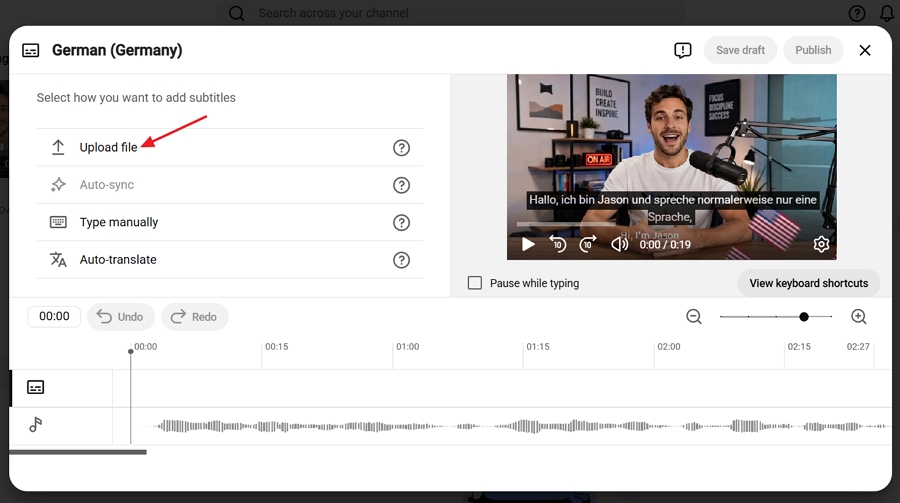Open help for Upload file
900x503 pixels.
click(x=401, y=148)
